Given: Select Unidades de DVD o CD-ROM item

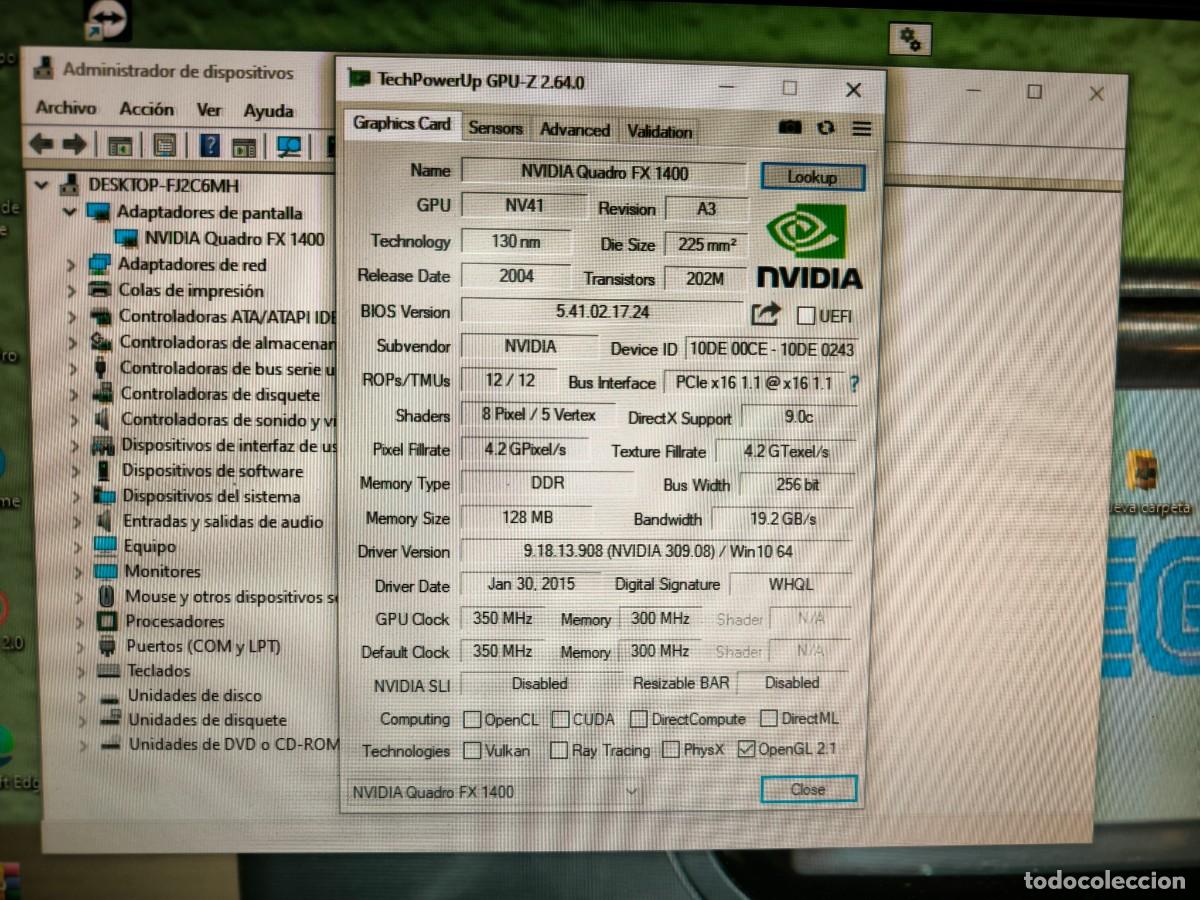Looking at the screenshot, I should 234,744.
